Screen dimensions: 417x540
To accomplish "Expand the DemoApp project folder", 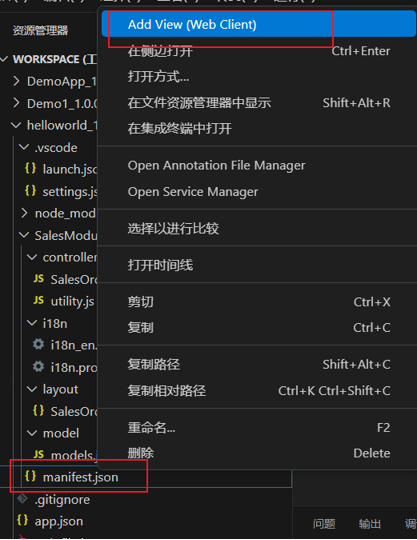I will pos(16,81).
